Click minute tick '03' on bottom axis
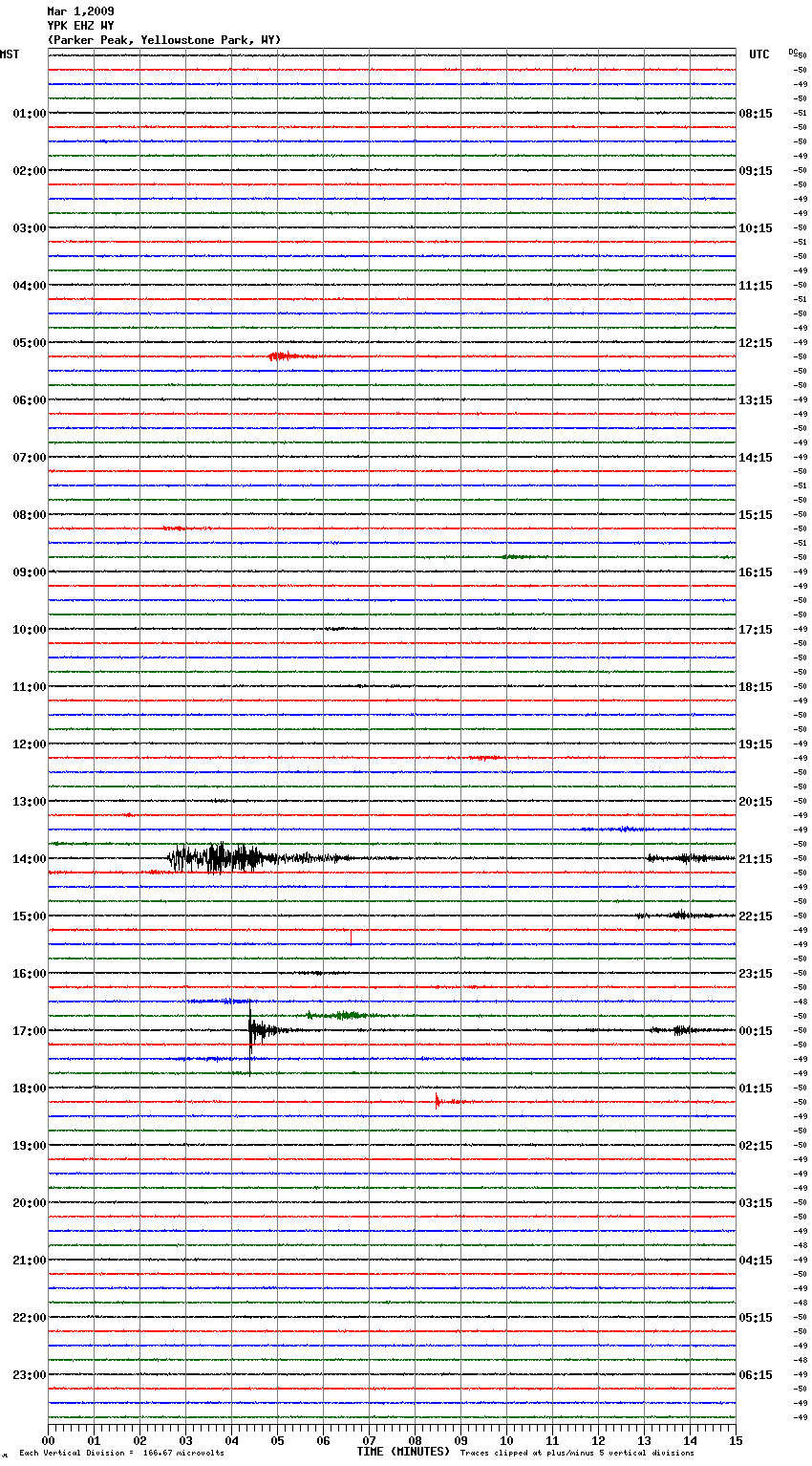The height and width of the screenshot is (1466, 812). click(x=186, y=1440)
